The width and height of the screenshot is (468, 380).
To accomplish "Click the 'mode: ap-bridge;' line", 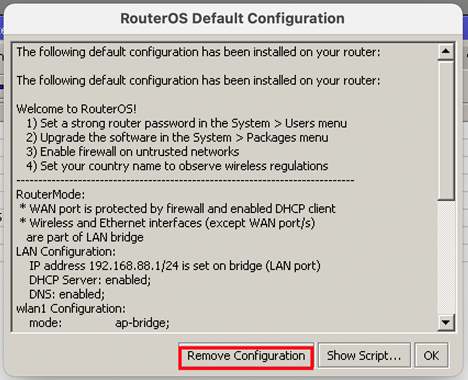I will pyautogui.click(x=99, y=323).
